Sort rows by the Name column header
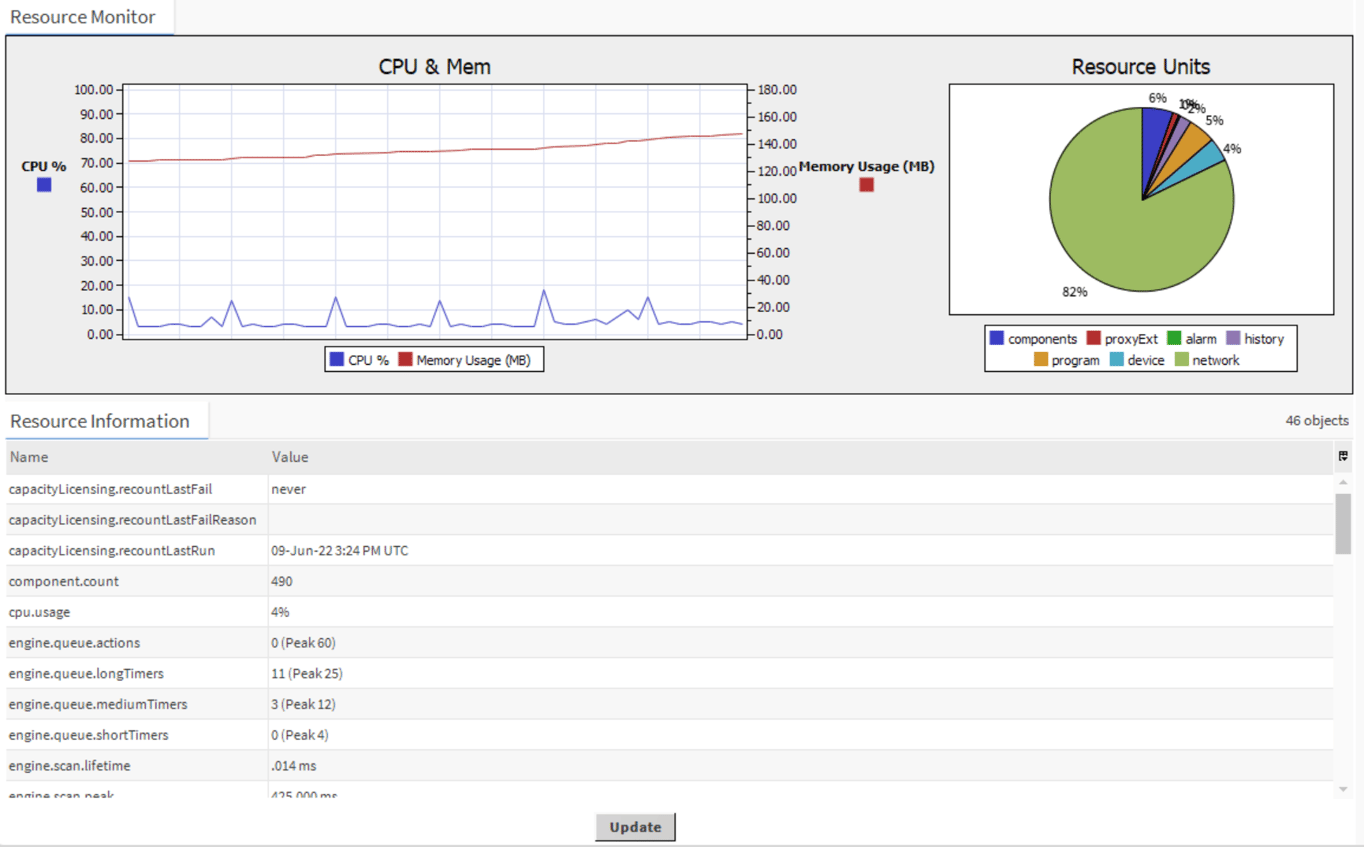Viewport: 1364px width, 847px height. click(x=29, y=456)
